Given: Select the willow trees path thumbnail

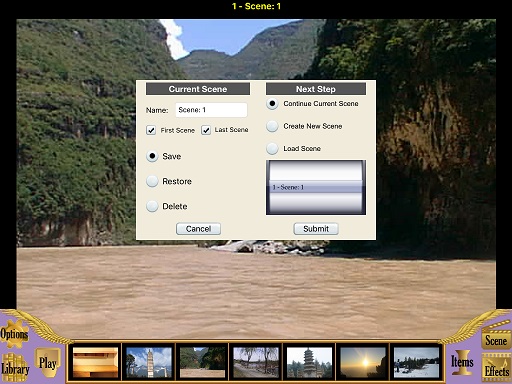Looking at the screenshot, I should (x=256, y=362).
